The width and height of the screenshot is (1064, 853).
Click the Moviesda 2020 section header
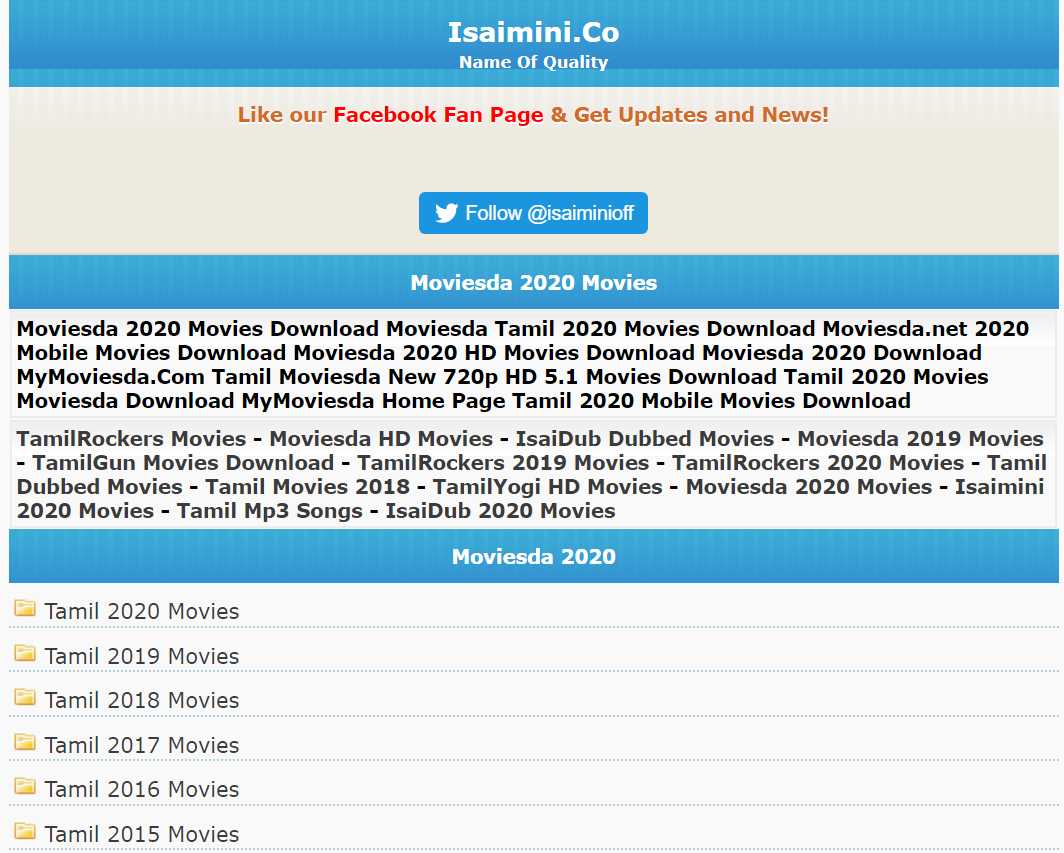pyautogui.click(x=533, y=556)
